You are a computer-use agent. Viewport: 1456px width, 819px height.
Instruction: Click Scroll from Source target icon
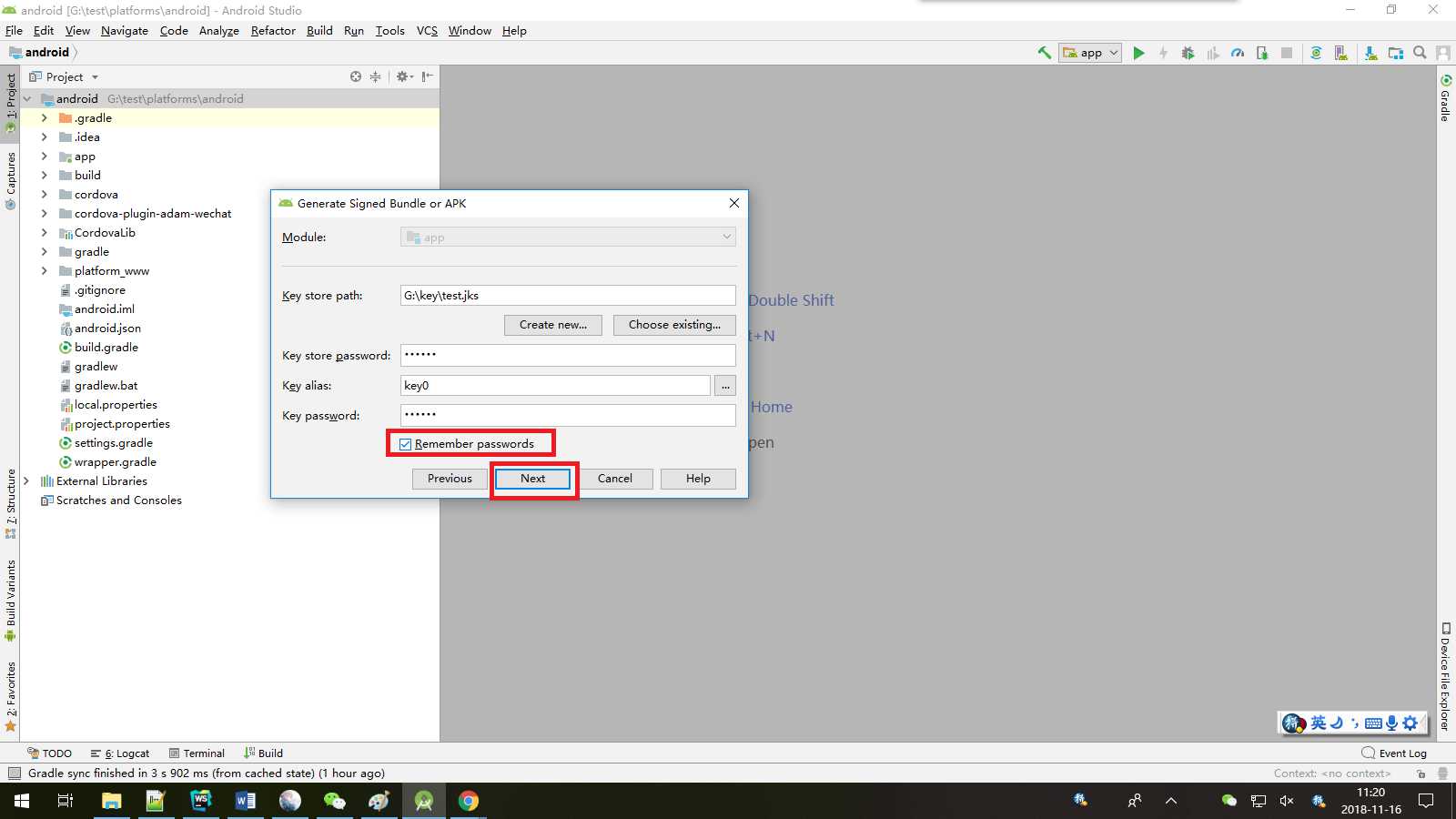356,76
